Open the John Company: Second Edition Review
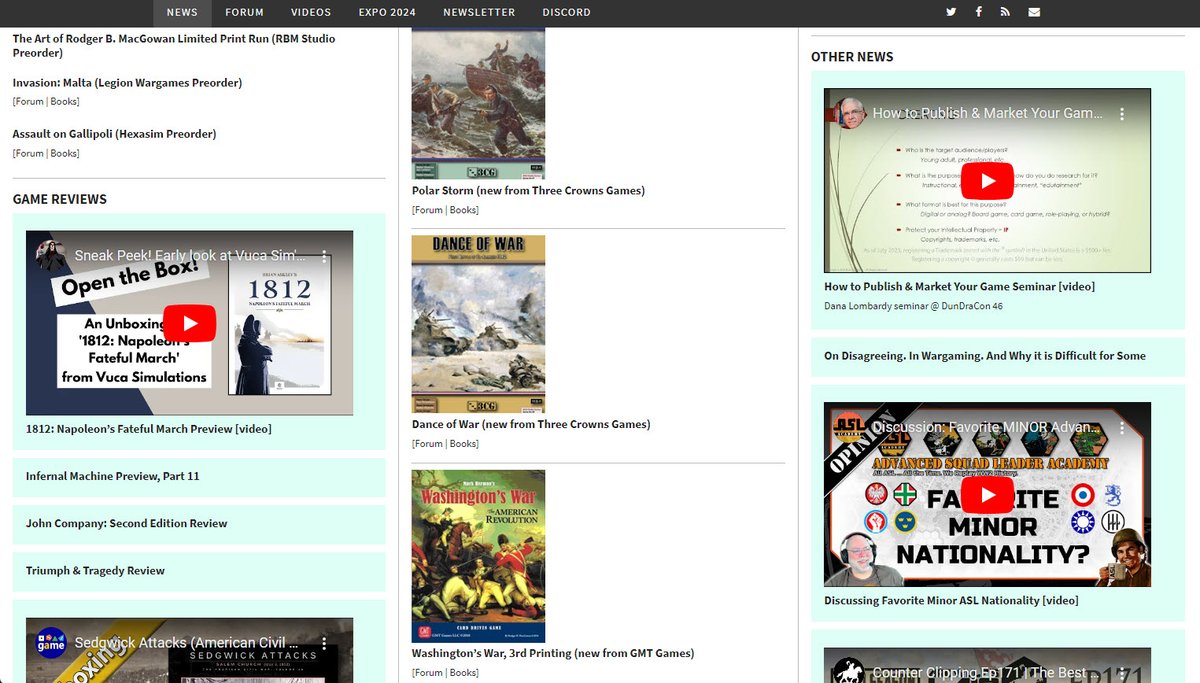1200x683 pixels. click(x=126, y=523)
